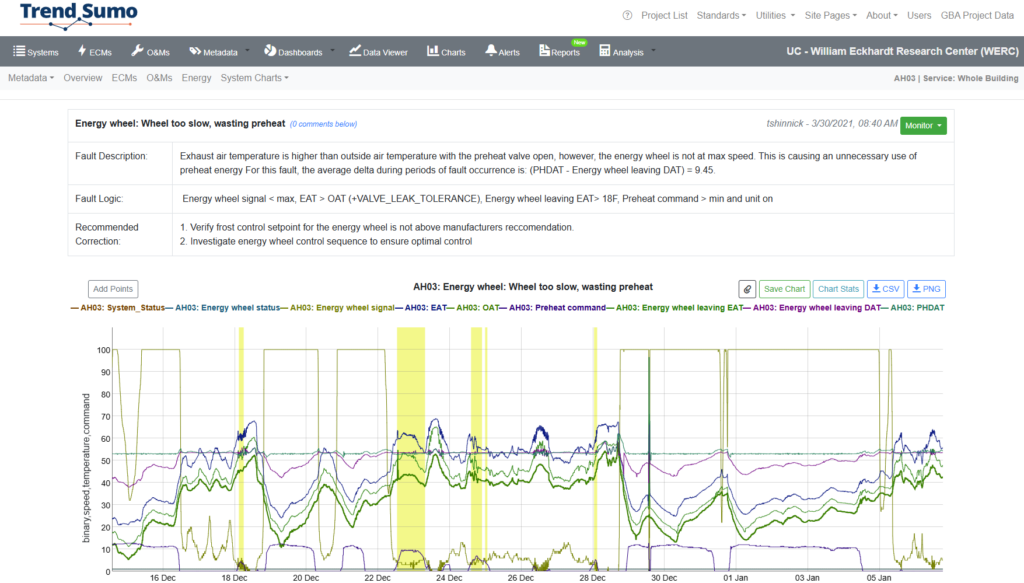Screen dimensions: 1024x583
Task: Download the chart data as CSV
Action: 886,289
